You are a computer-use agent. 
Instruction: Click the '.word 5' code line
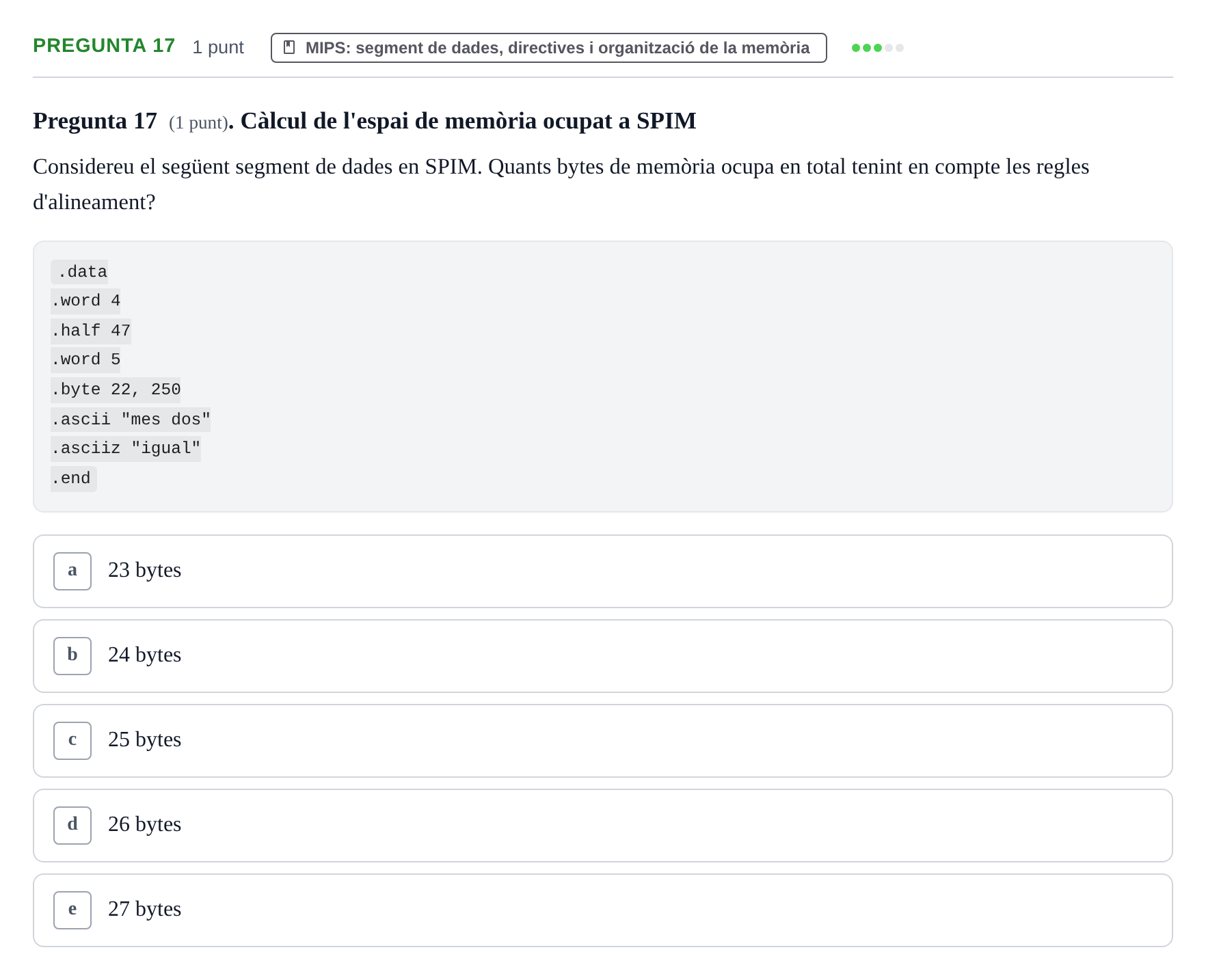[x=85, y=359]
